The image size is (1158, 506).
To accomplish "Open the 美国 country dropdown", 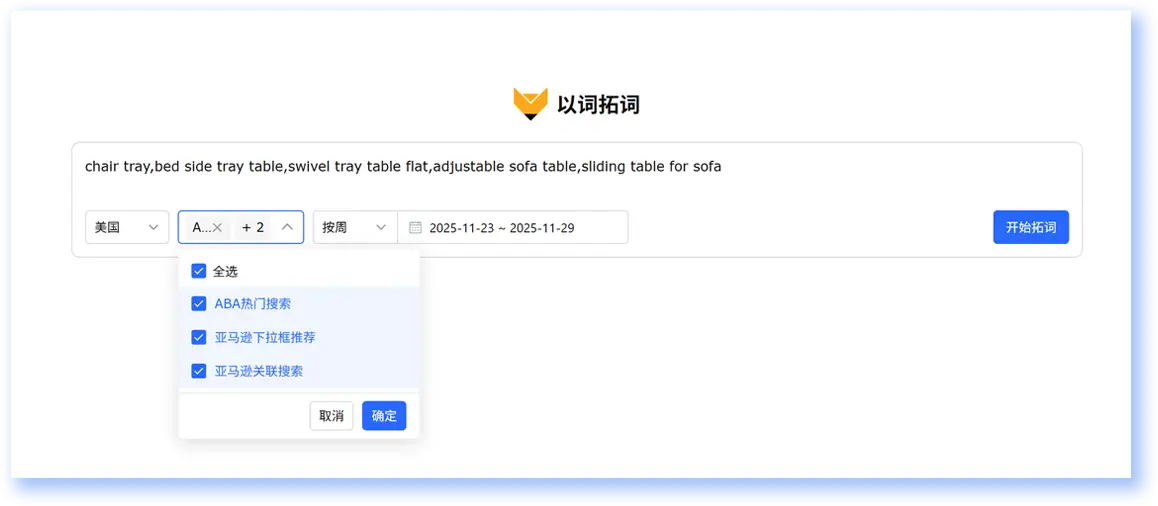I will [x=127, y=228].
